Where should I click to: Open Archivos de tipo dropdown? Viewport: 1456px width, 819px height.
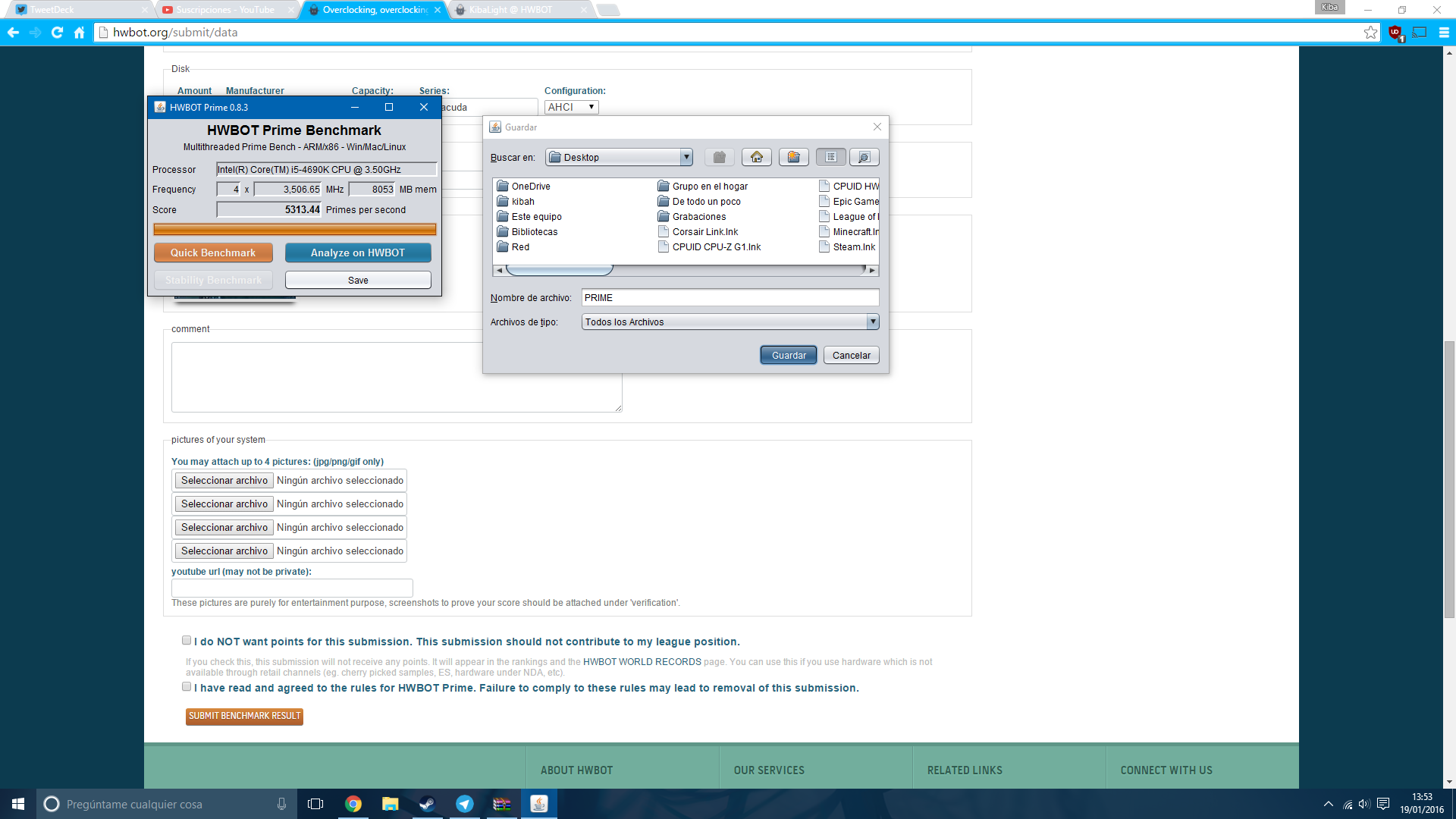click(x=730, y=322)
